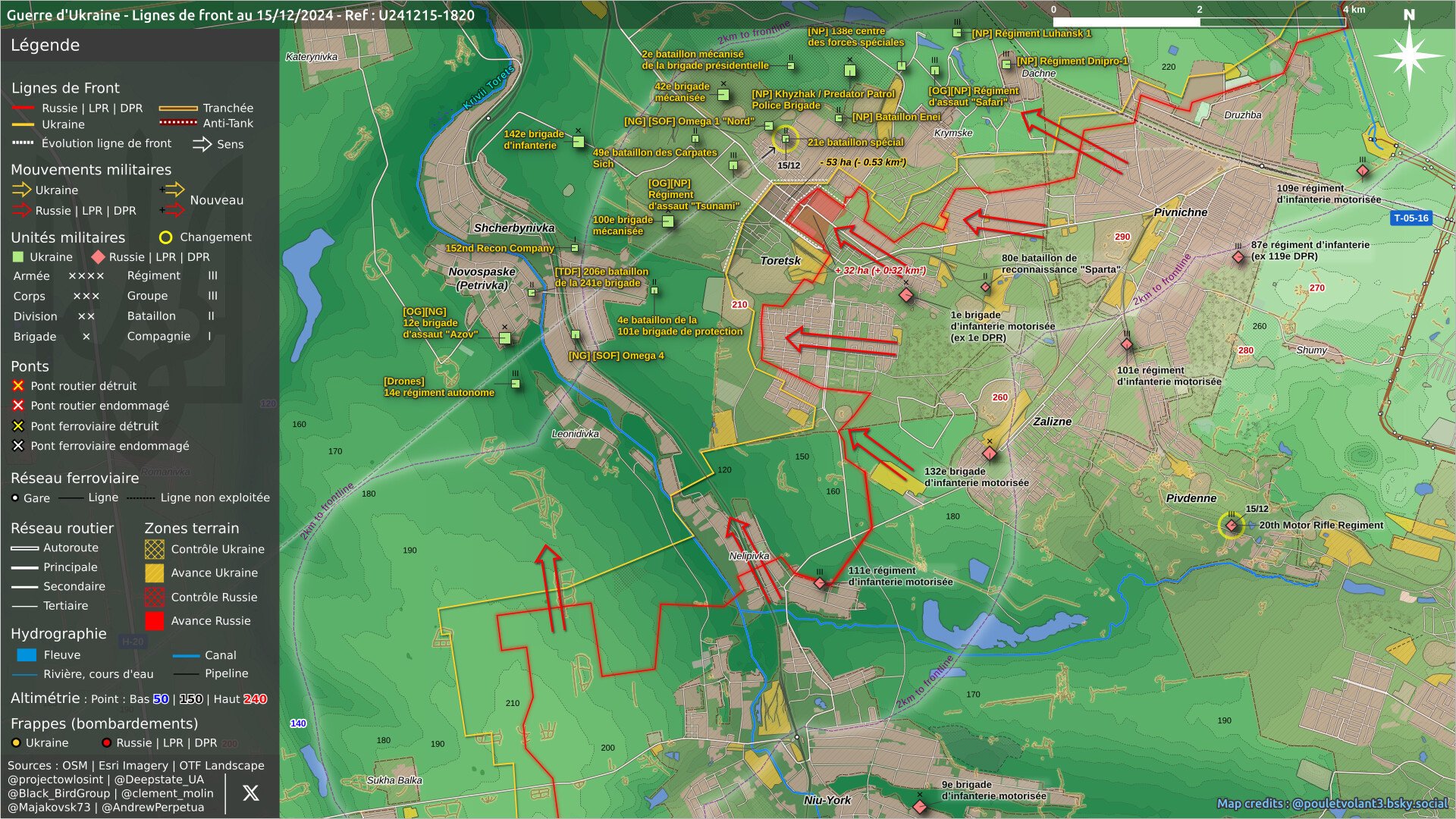Click the Gare station symbol in legend

click(x=15, y=498)
